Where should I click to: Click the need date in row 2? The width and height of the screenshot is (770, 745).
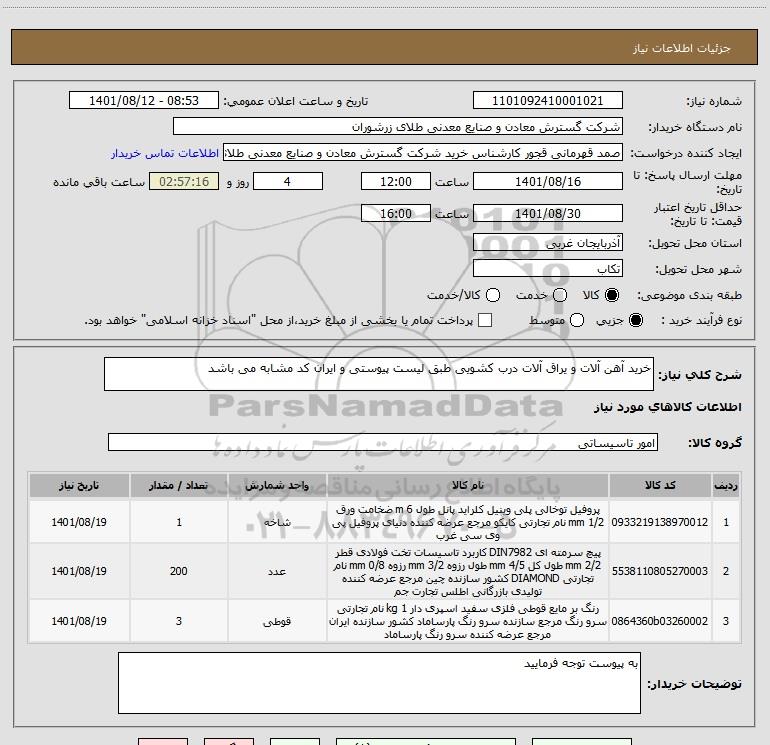pyautogui.click(x=79, y=572)
